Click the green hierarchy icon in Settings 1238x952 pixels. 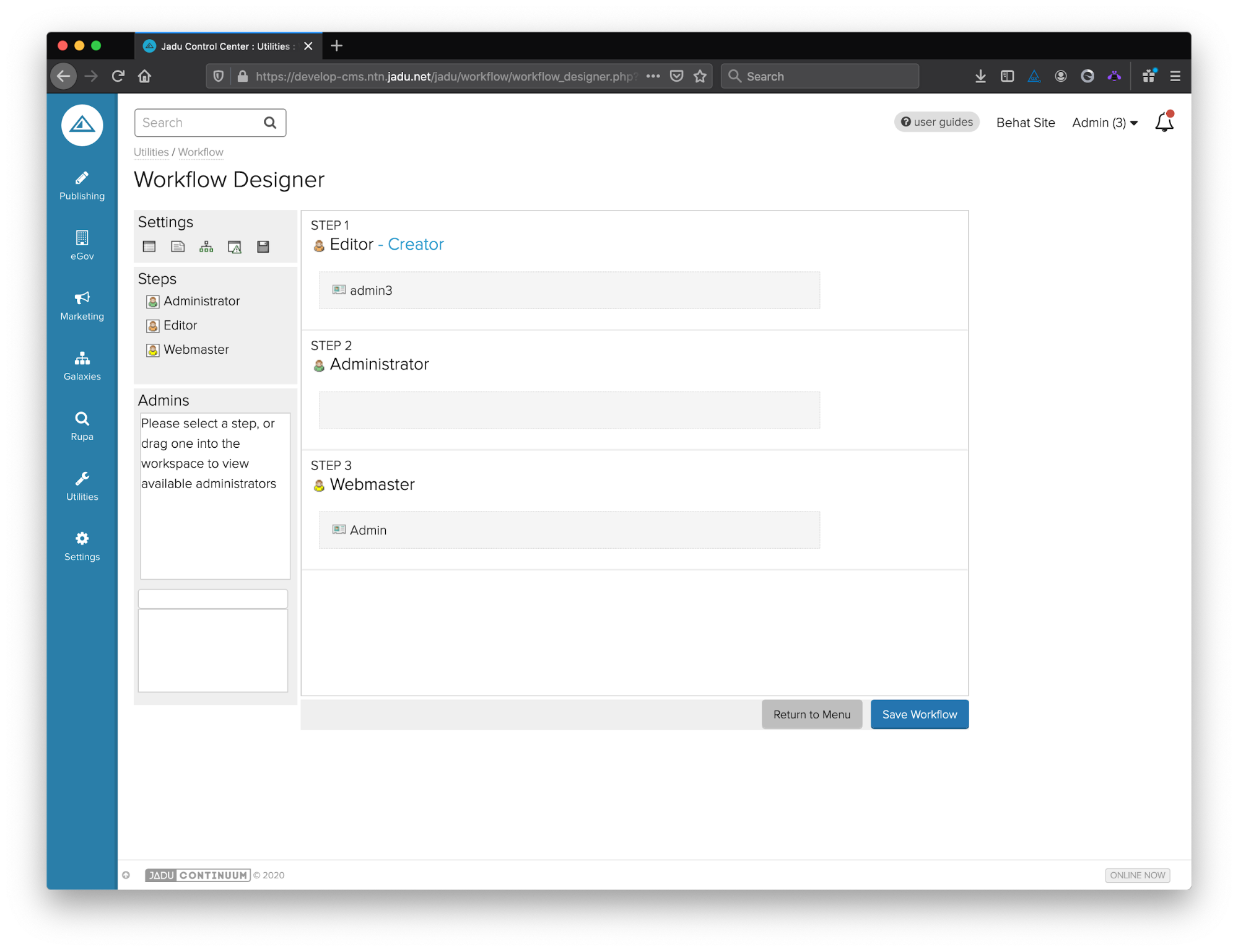click(x=206, y=247)
